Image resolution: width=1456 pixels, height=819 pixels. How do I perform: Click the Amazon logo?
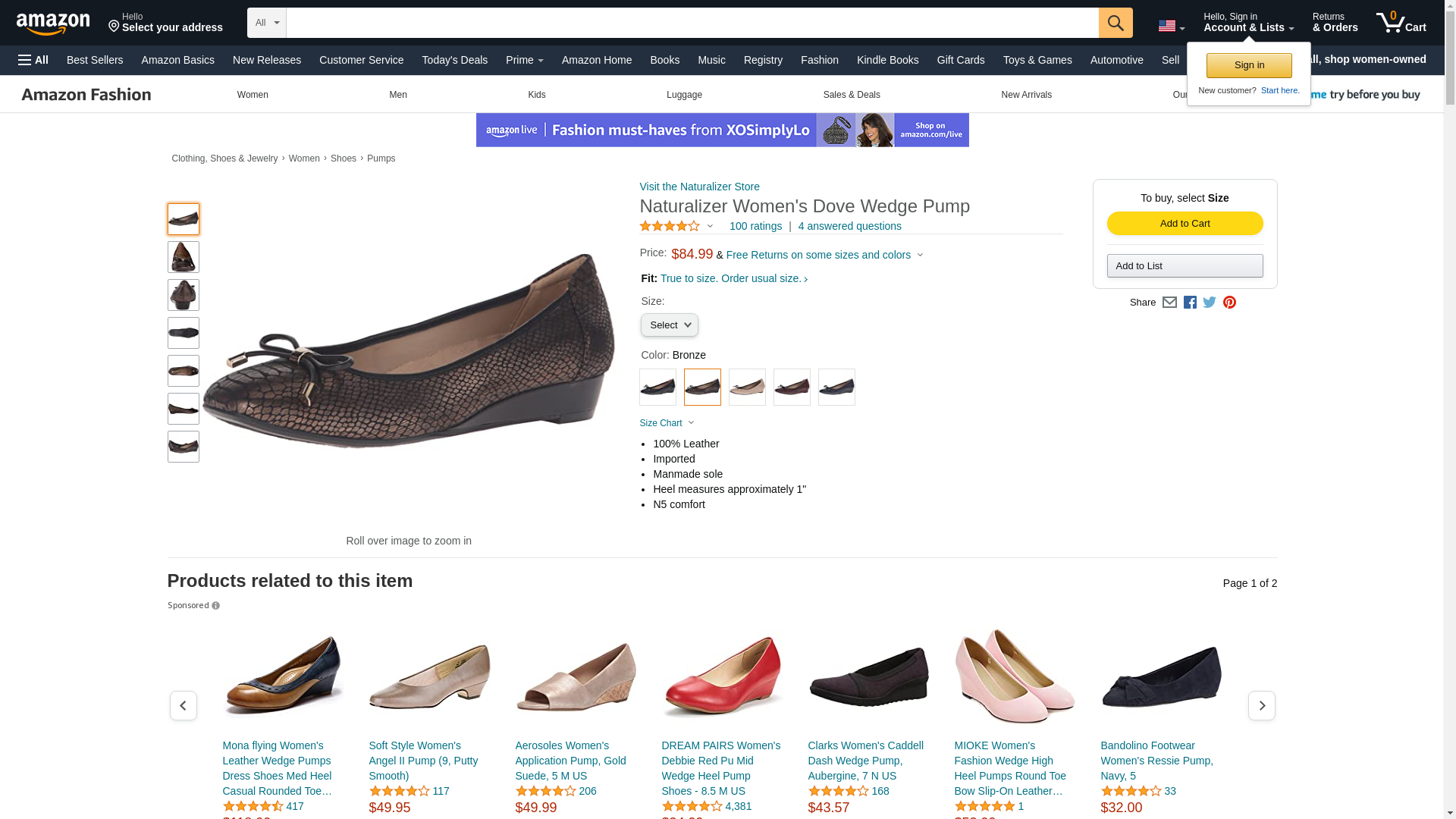53,24
